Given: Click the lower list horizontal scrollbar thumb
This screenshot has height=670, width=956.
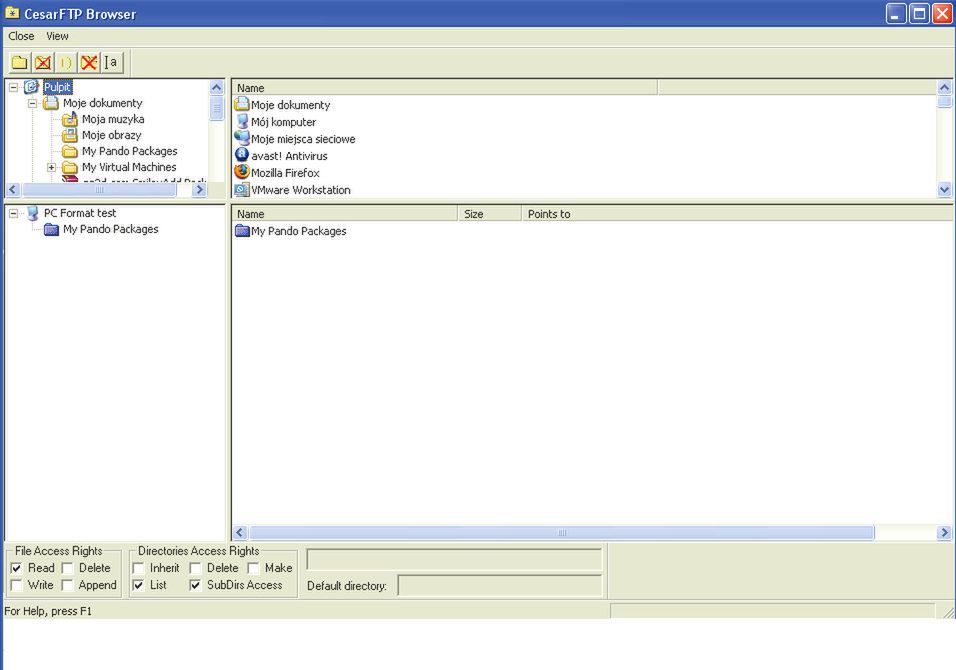Looking at the screenshot, I should pyautogui.click(x=562, y=533).
